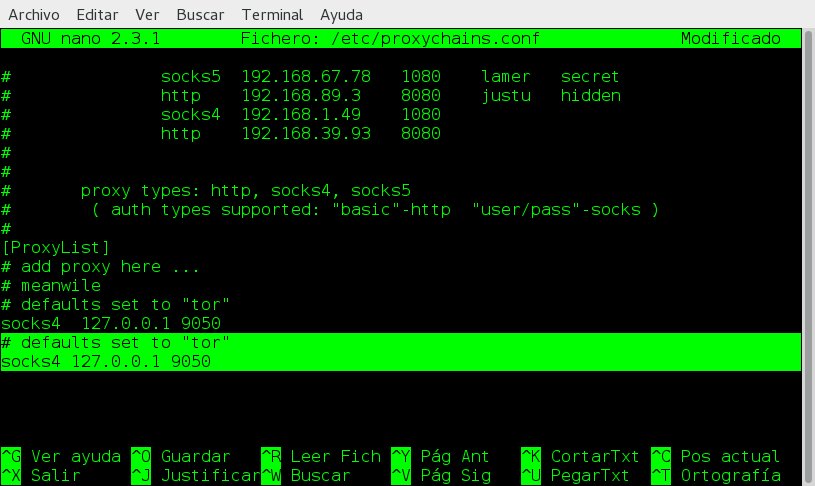Click the ^U PegarTxt shortcut

(575, 475)
